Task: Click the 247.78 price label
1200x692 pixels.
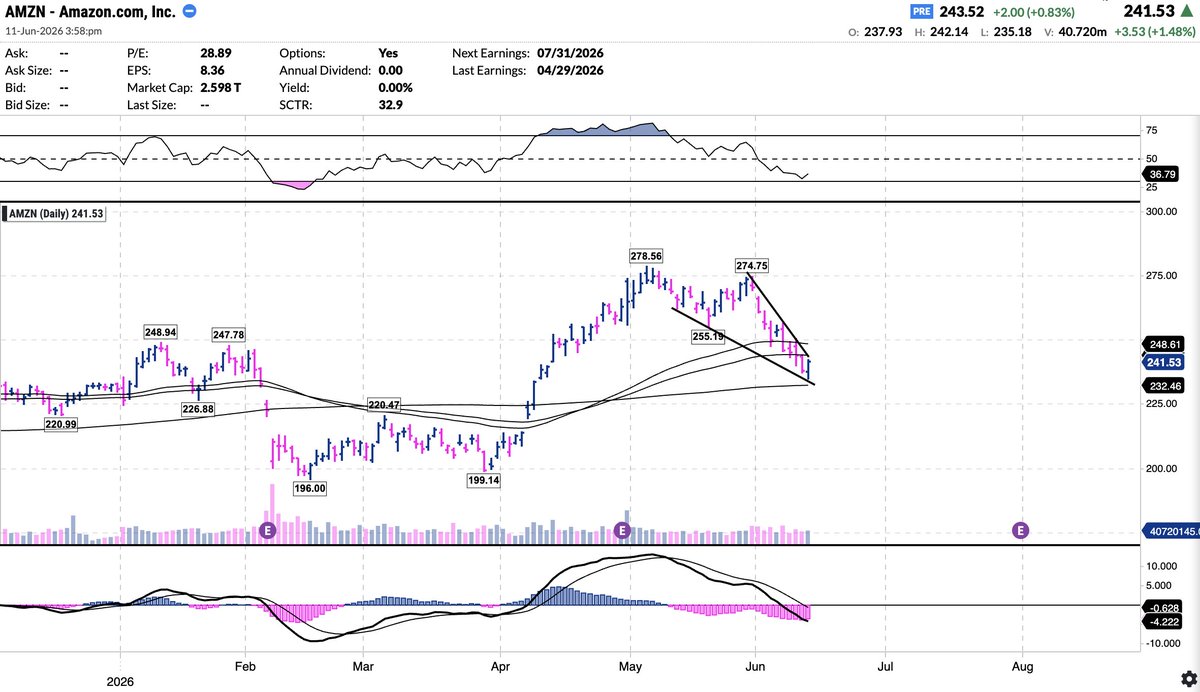Action: tap(229, 334)
